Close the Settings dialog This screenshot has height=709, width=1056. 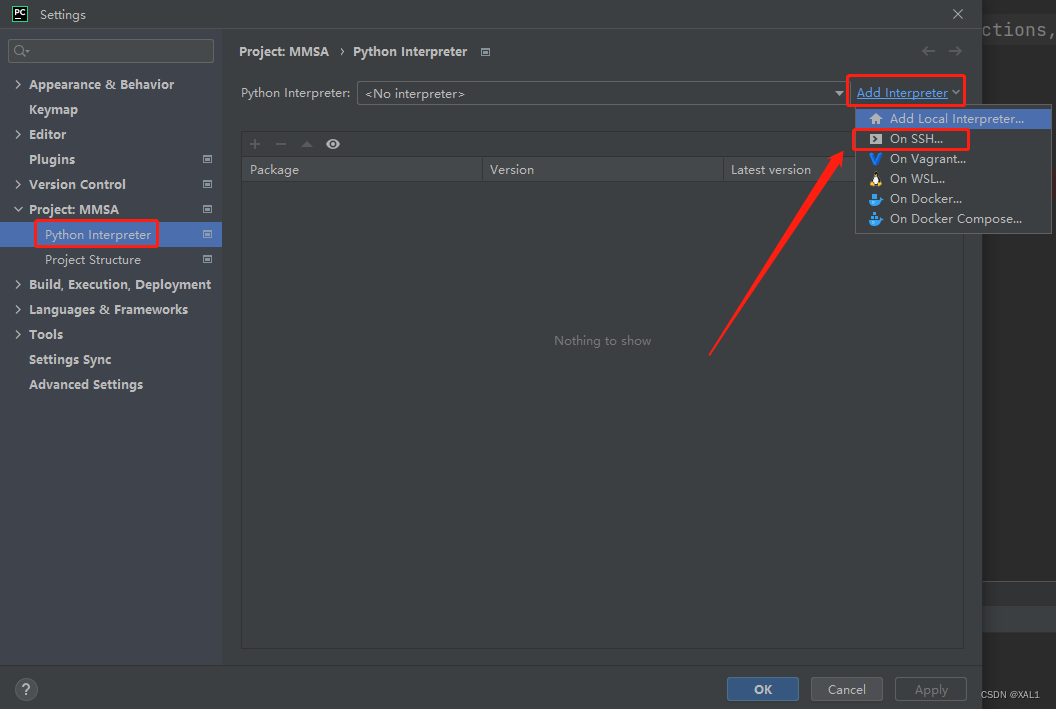pyautogui.click(x=958, y=14)
